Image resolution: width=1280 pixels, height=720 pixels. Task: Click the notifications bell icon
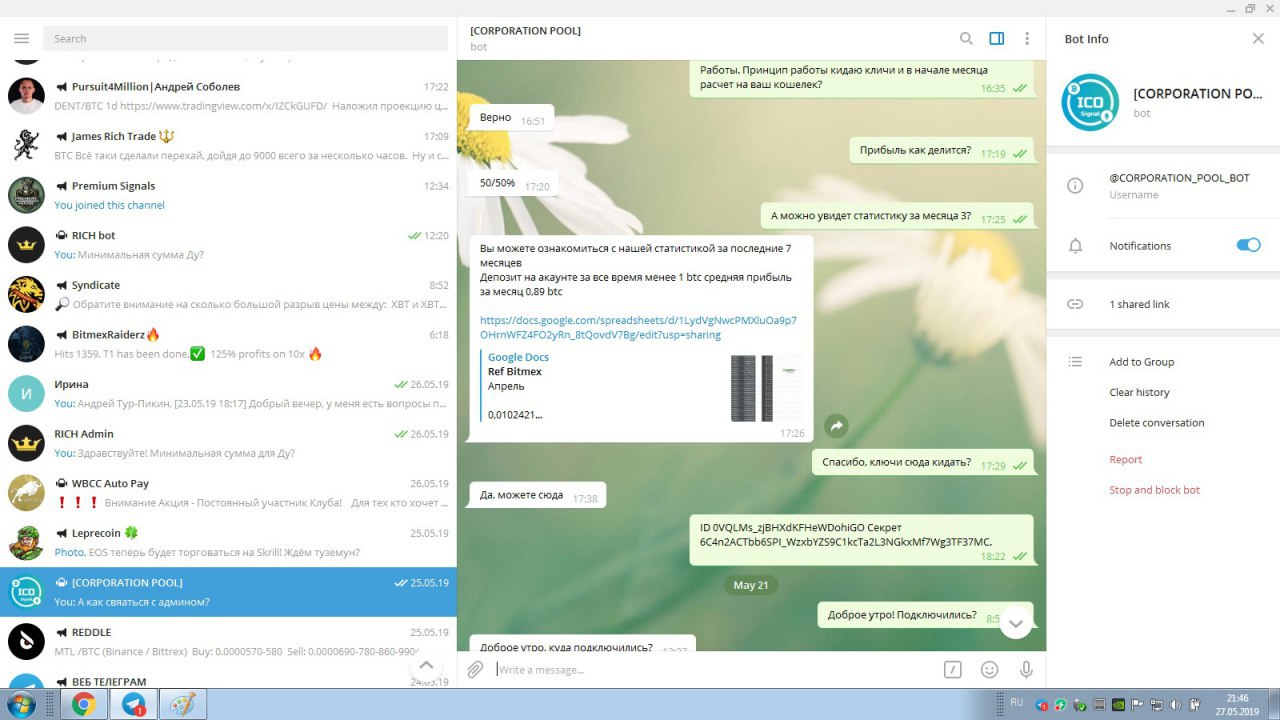click(1075, 245)
